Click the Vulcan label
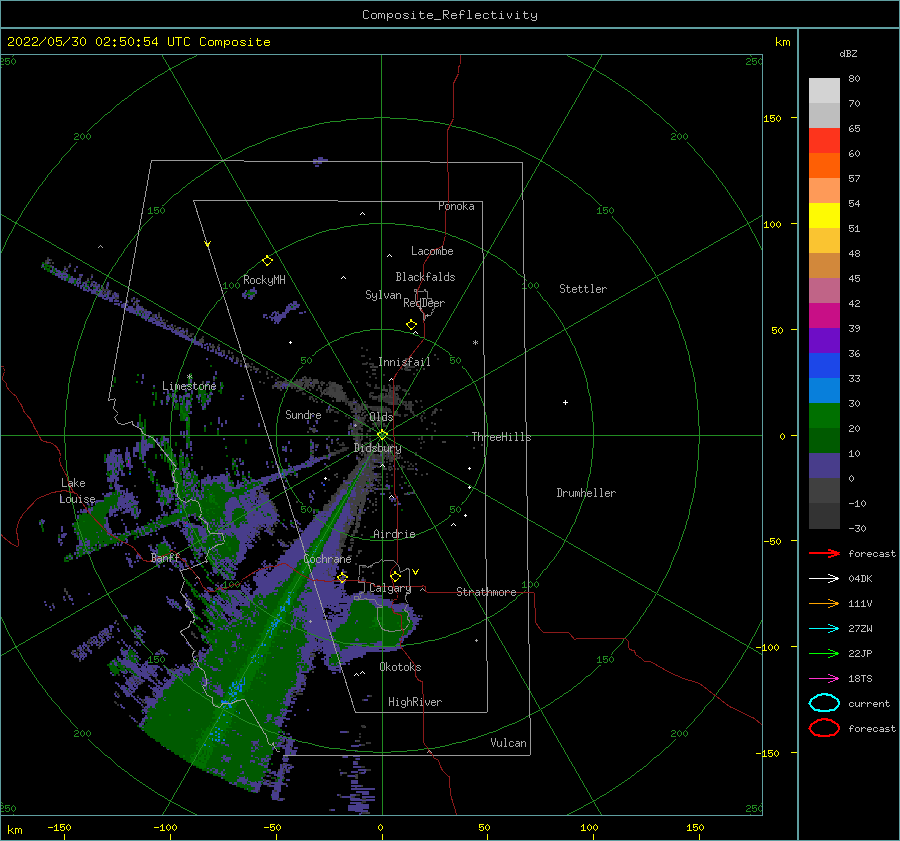This screenshot has width=900, height=841. point(508,743)
